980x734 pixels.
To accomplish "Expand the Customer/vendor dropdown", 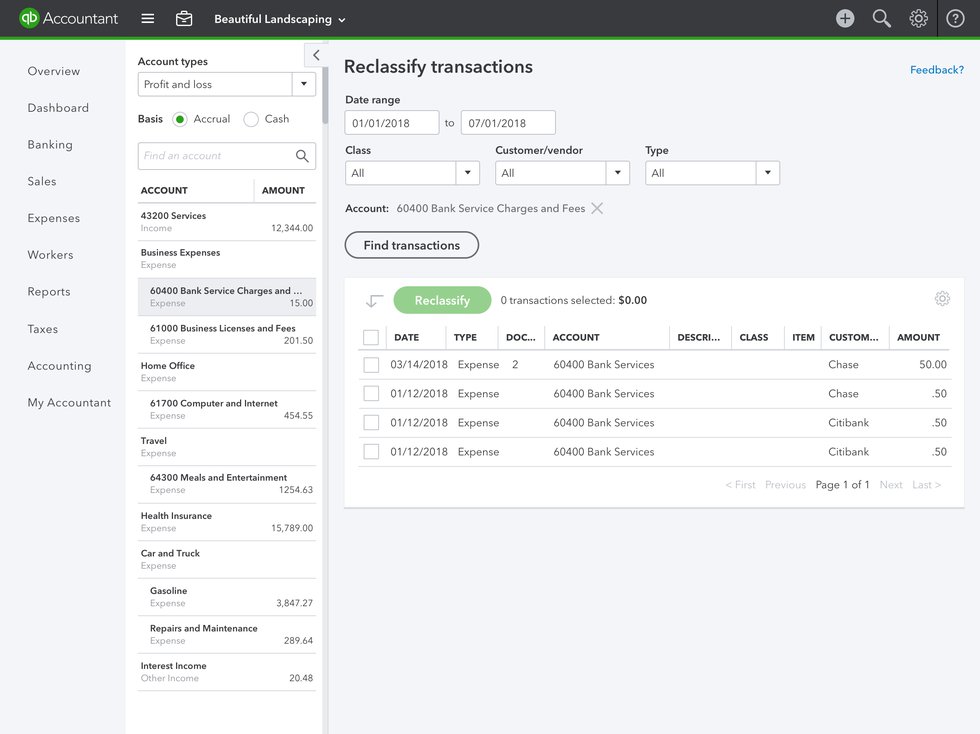I will 562,173.
